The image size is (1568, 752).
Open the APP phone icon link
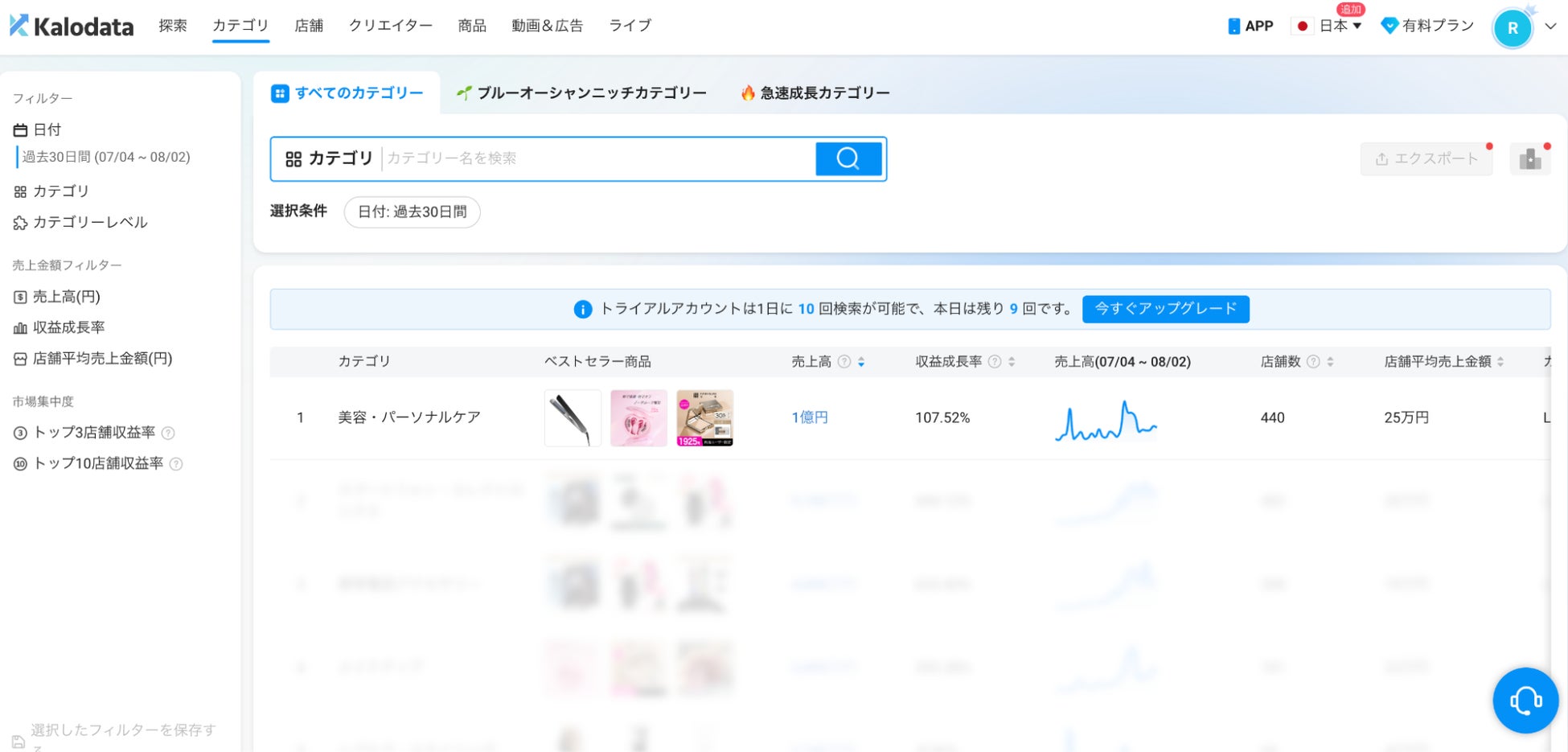tap(1250, 26)
